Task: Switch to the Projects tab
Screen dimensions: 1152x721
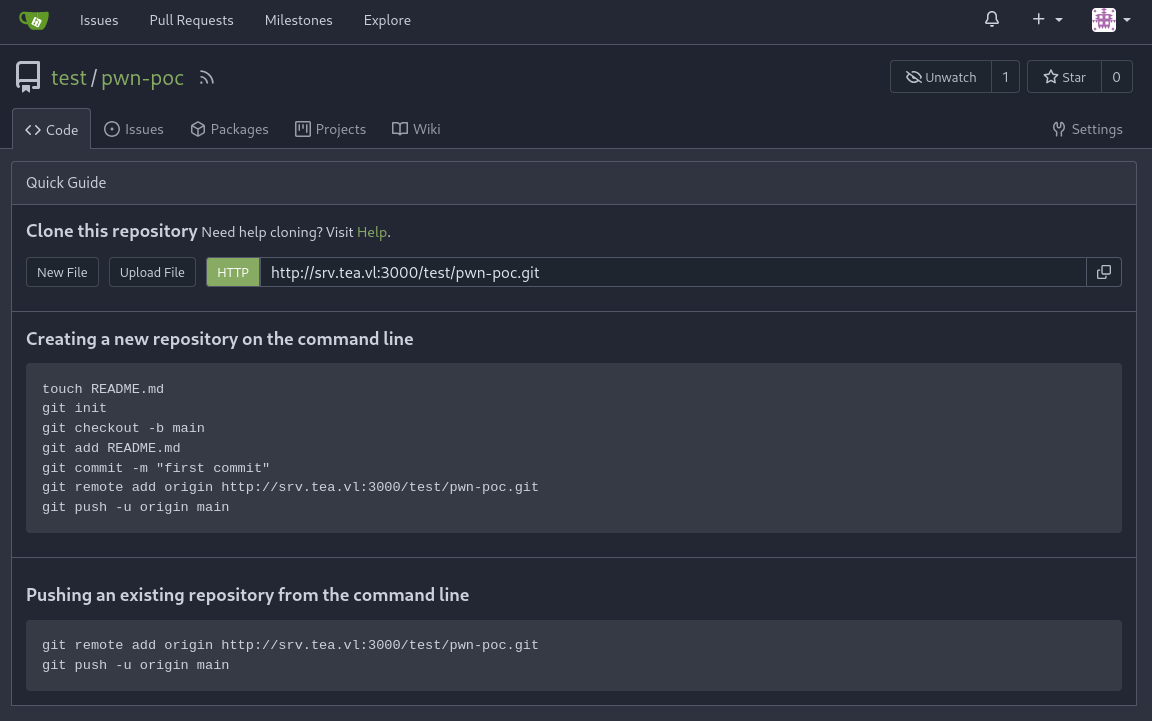Action: click(x=331, y=129)
